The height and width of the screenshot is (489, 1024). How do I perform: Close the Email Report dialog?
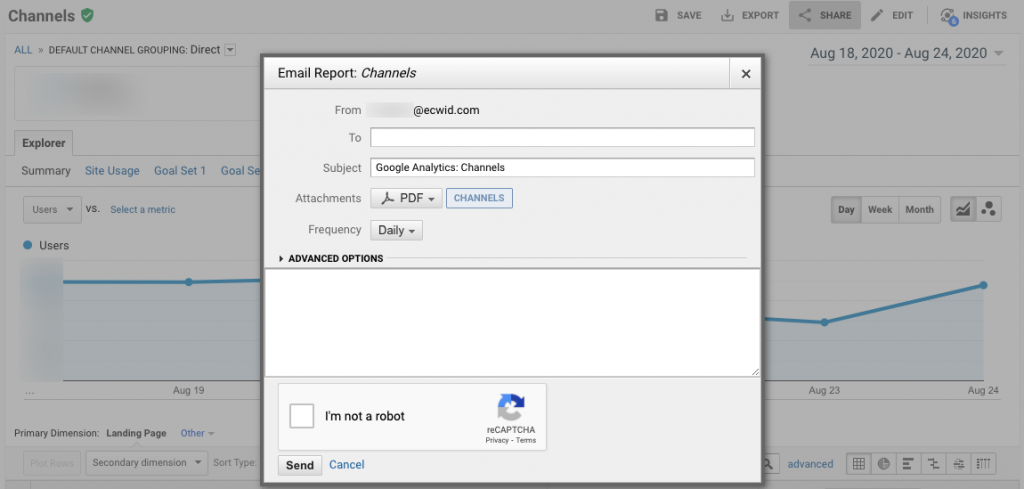746,74
